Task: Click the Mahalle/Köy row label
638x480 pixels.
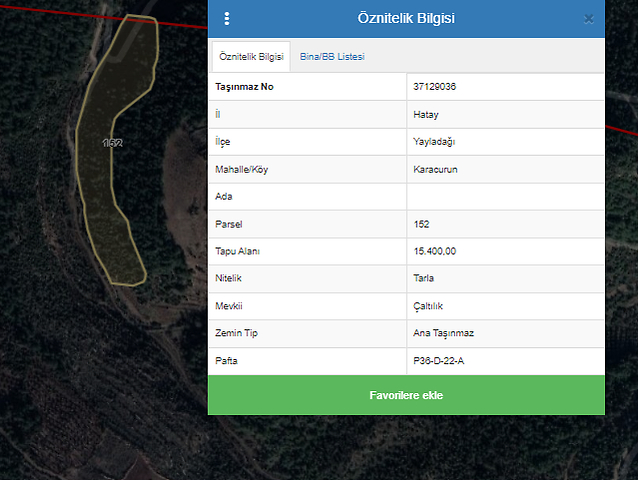Action: 241,170
